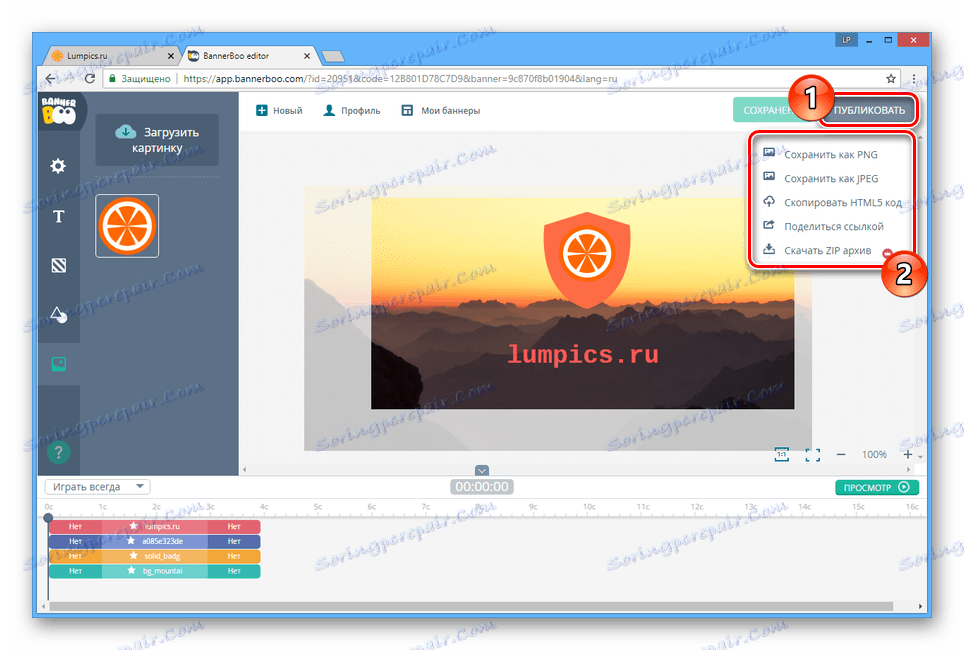Open Мои баннеры list
964x650 pixels.
[x=441, y=111]
